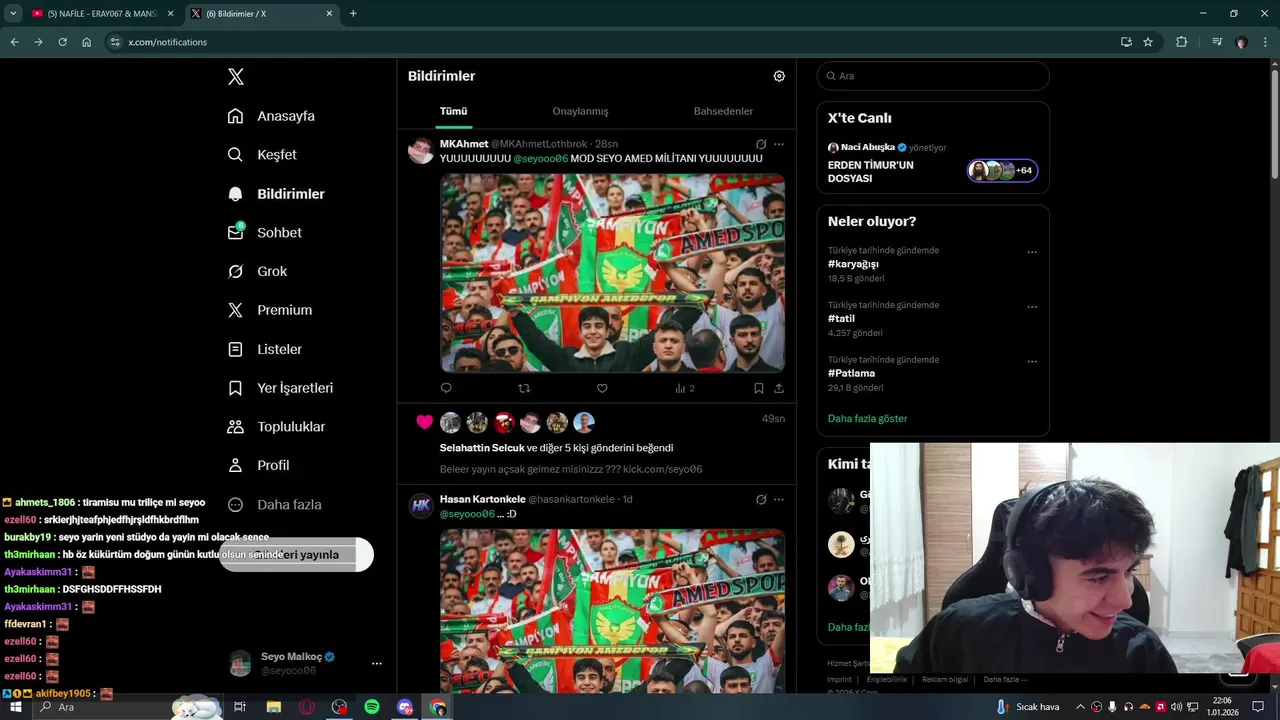Screen dimensions: 1280x720
Task: Open Spotify from taskbar
Action: tap(372, 707)
